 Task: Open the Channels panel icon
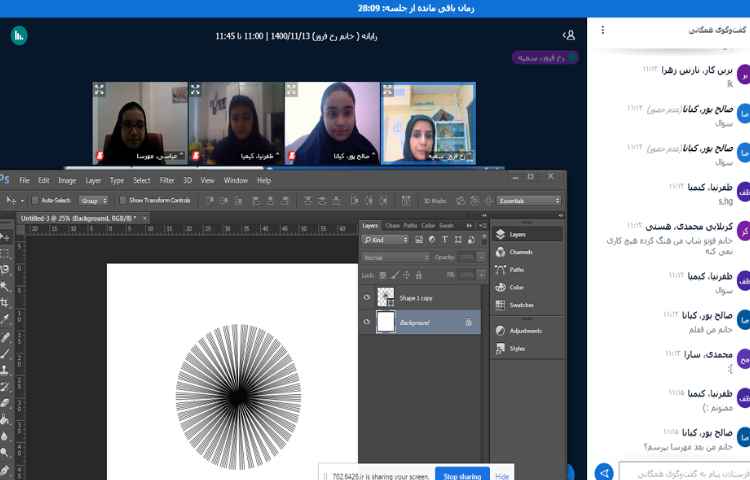coord(517,251)
